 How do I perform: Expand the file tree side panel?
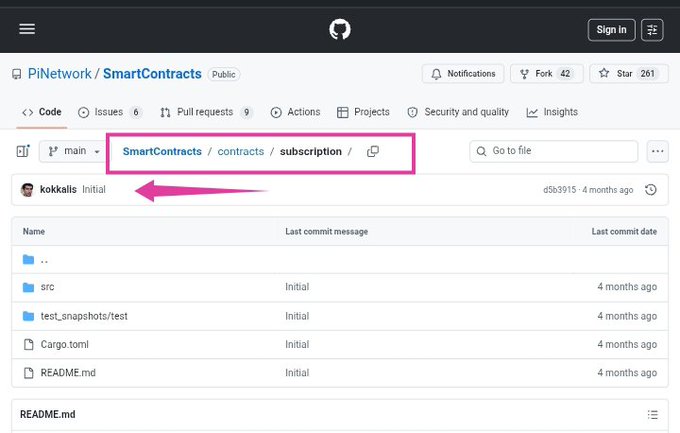click(23, 151)
